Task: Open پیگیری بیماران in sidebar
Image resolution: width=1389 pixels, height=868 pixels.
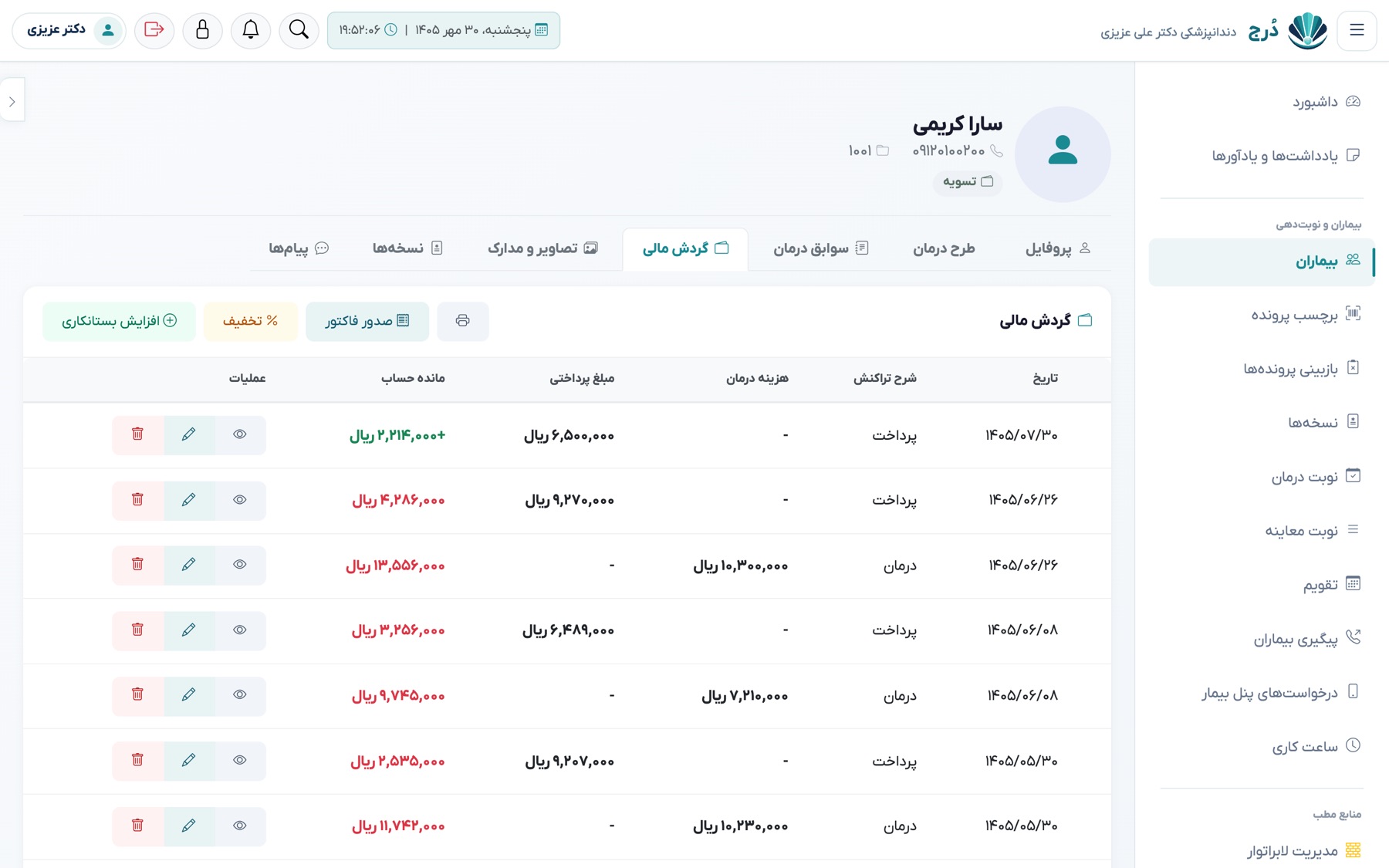Action: [x=1261, y=639]
